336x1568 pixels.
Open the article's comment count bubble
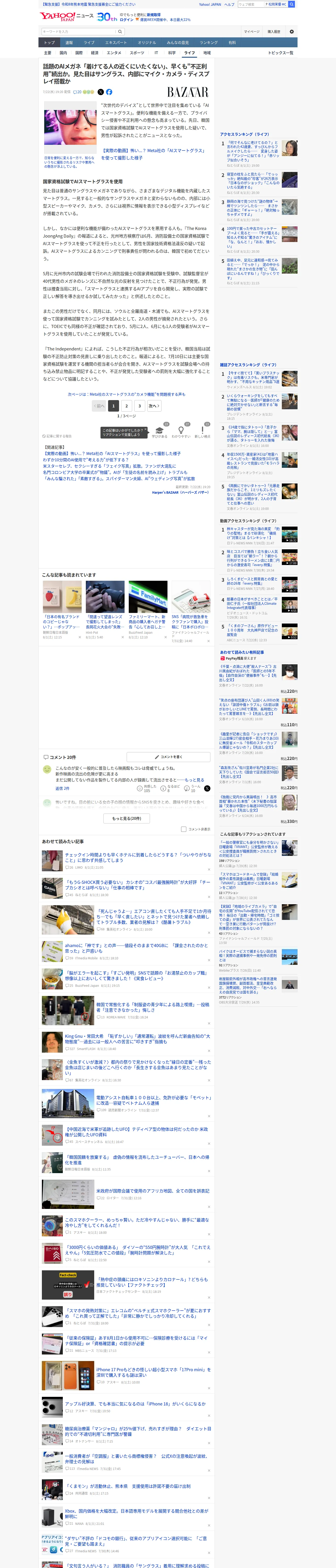[x=77, y=92]
